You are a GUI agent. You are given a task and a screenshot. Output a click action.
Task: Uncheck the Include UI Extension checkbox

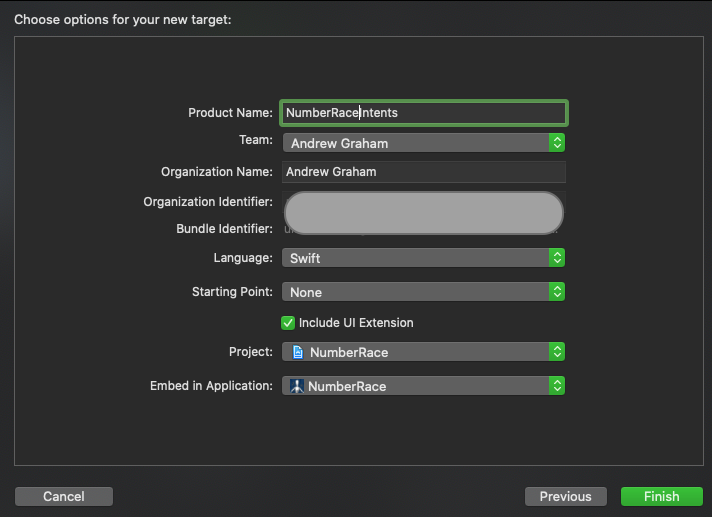point(289,323)
